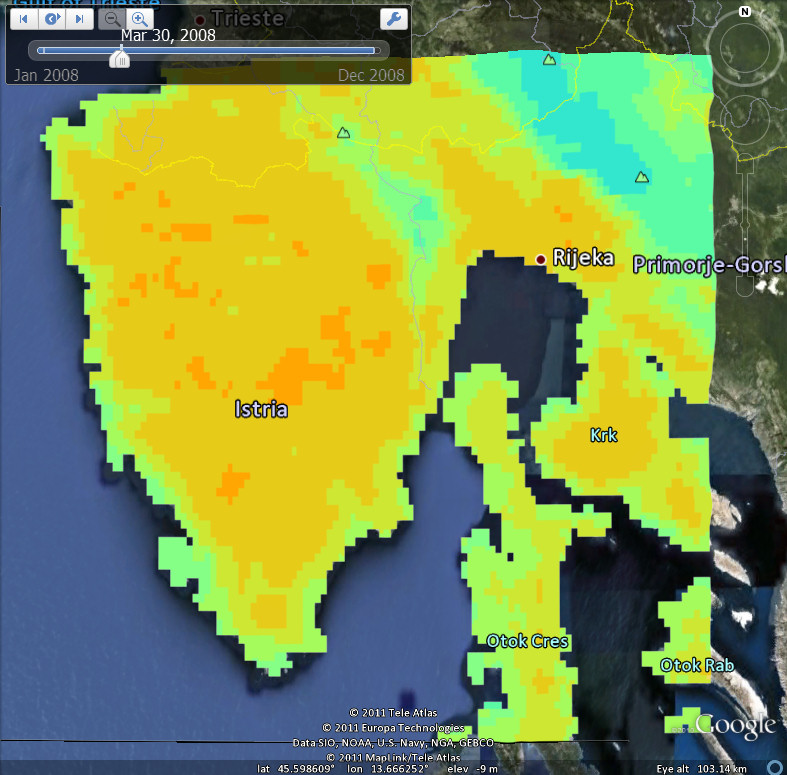
Task: Click the mountain icon northeast of Rijeka
Action: 641,177
